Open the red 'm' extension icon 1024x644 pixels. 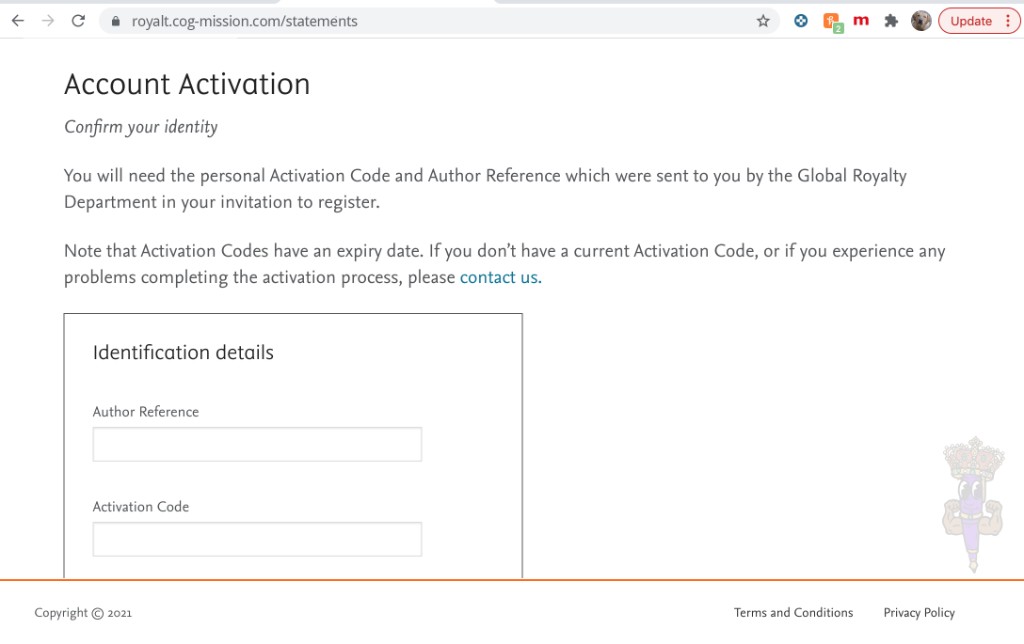[x=861, y=21]
